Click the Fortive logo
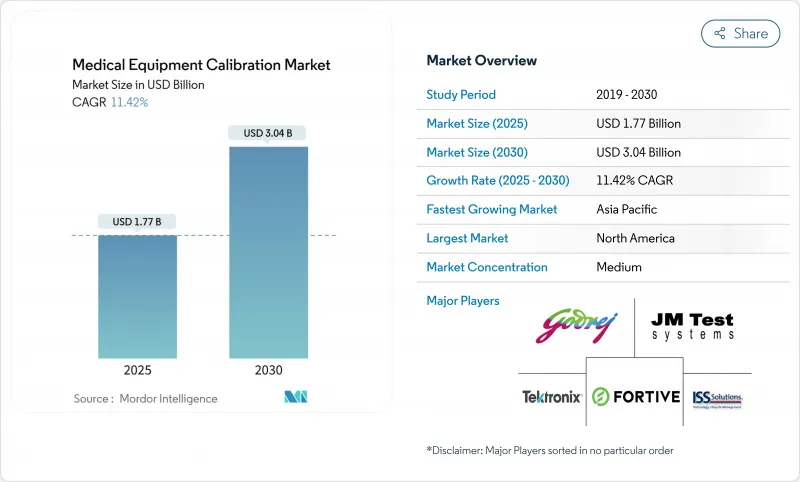The height and width of the screenshot is (482, 800). pos(635,397)
